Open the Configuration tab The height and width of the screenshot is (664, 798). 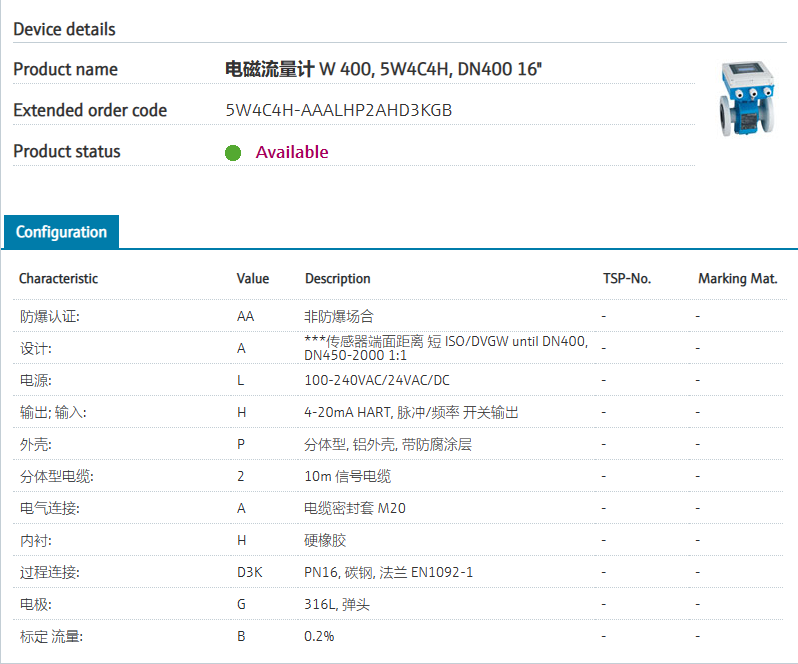[x=61, y=232]
